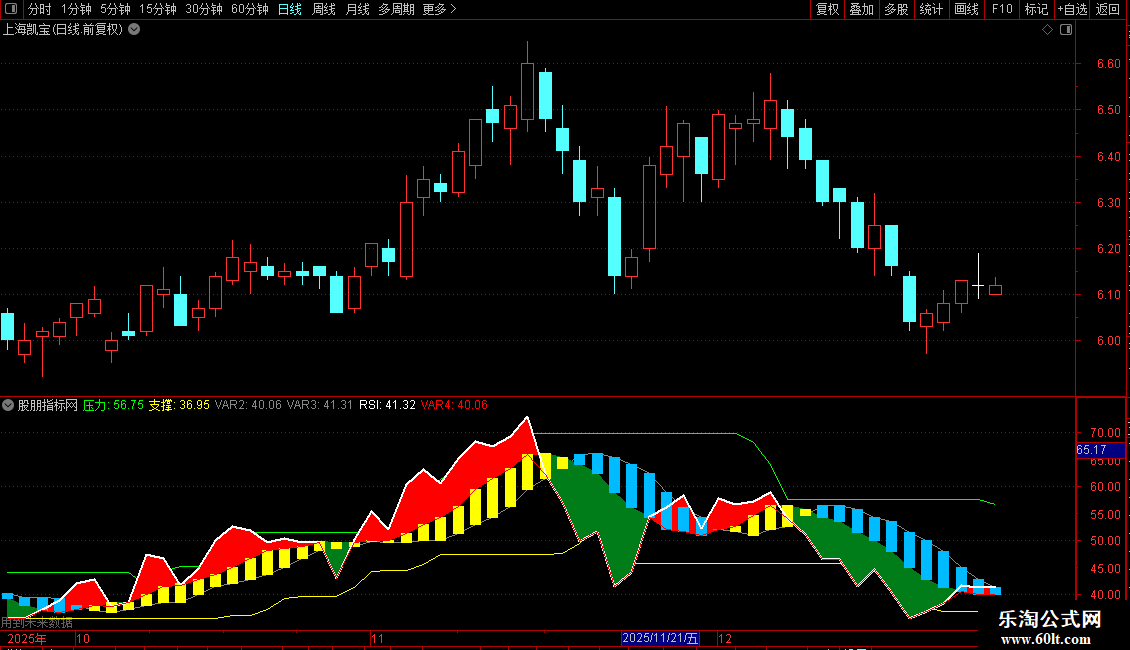Click the 6.00 price axis label
Screen dimensions: 1130x650
(x=1108, y=341)
